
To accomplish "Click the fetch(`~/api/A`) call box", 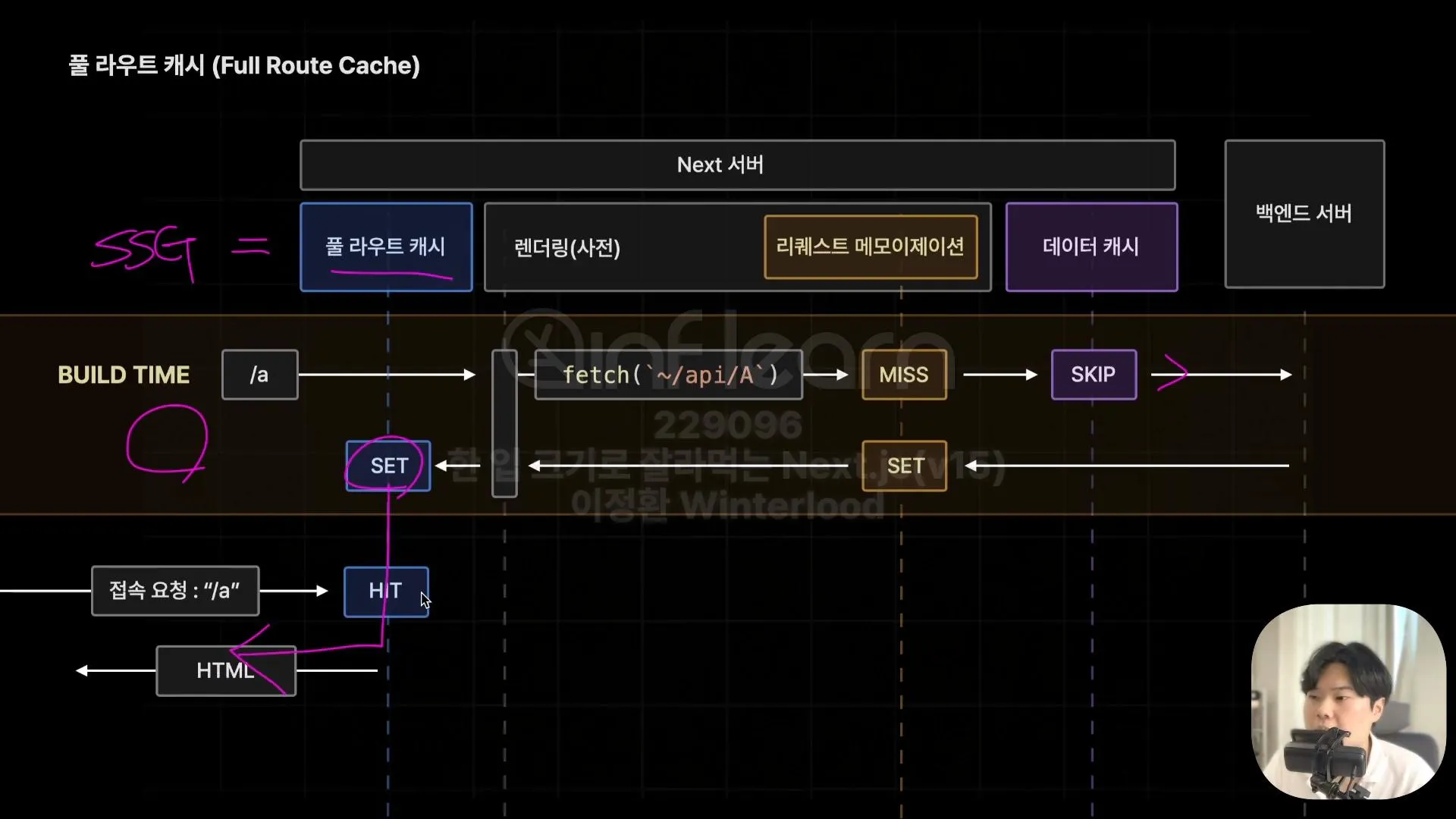I will (x=668, y=374).
